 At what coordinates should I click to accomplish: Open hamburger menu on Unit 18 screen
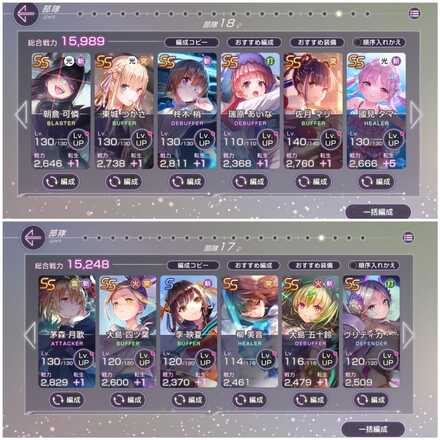pos(414,13)
